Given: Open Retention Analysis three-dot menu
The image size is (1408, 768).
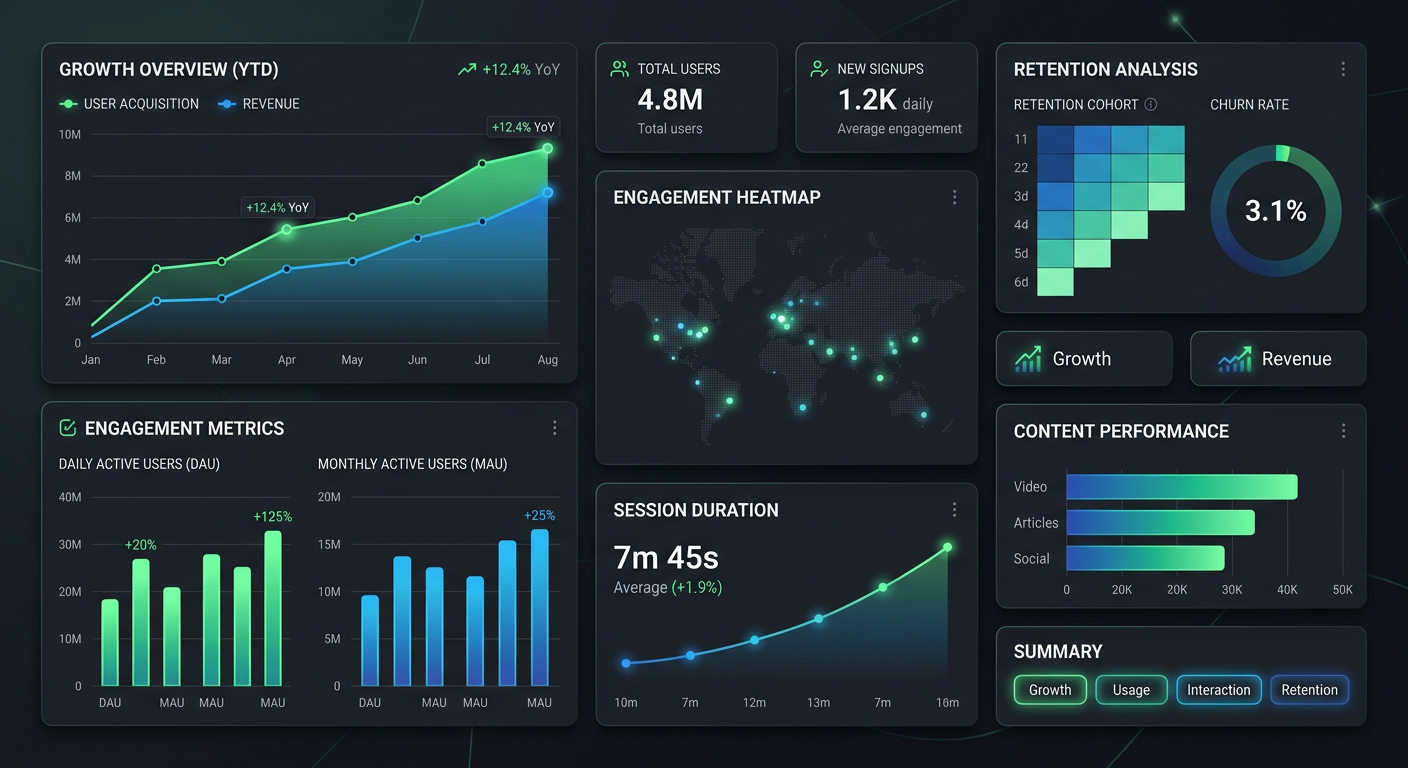Looking at the screenshot, I should 1343,69.
